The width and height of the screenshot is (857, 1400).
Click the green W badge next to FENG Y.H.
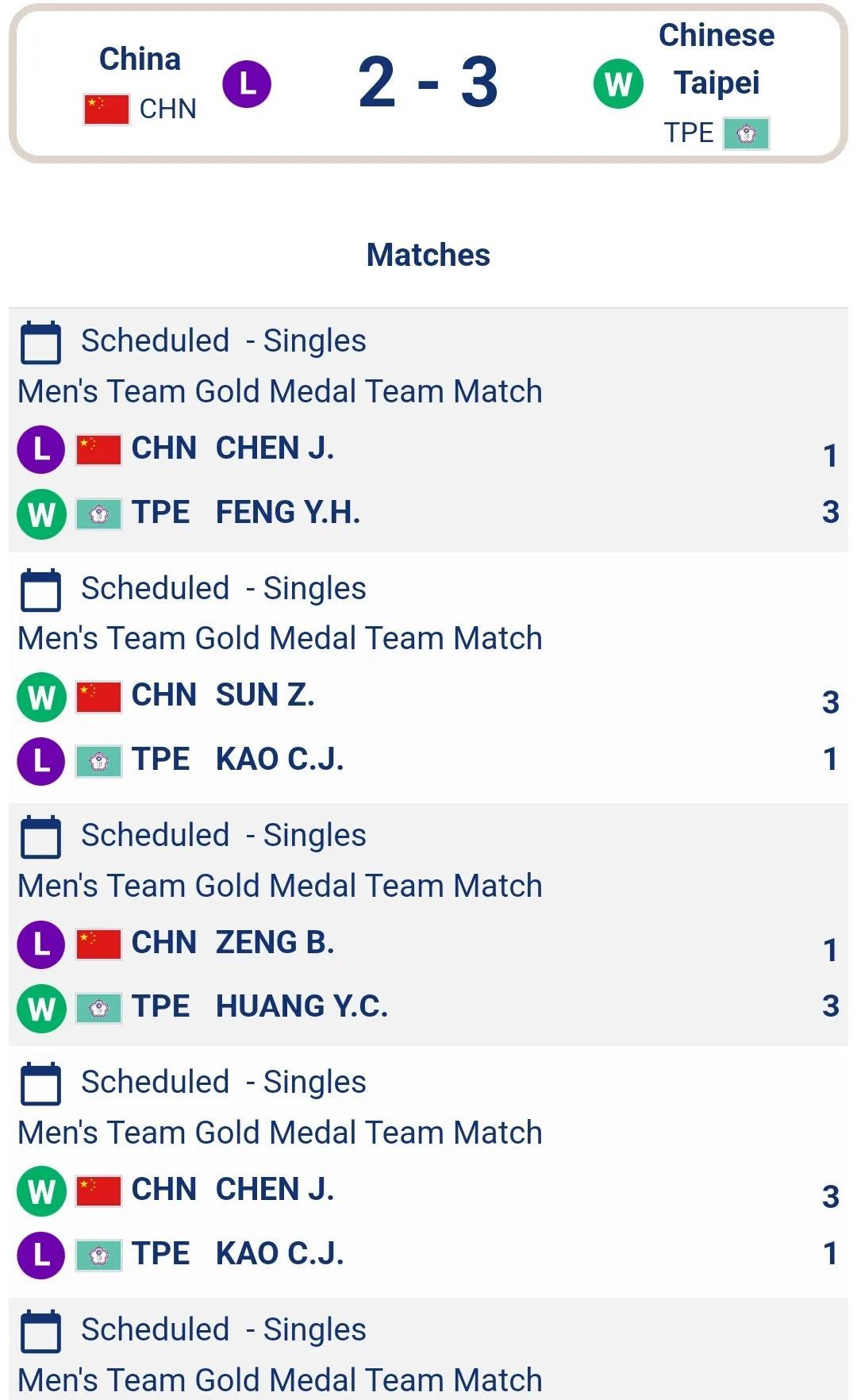(x=41, y=514)
